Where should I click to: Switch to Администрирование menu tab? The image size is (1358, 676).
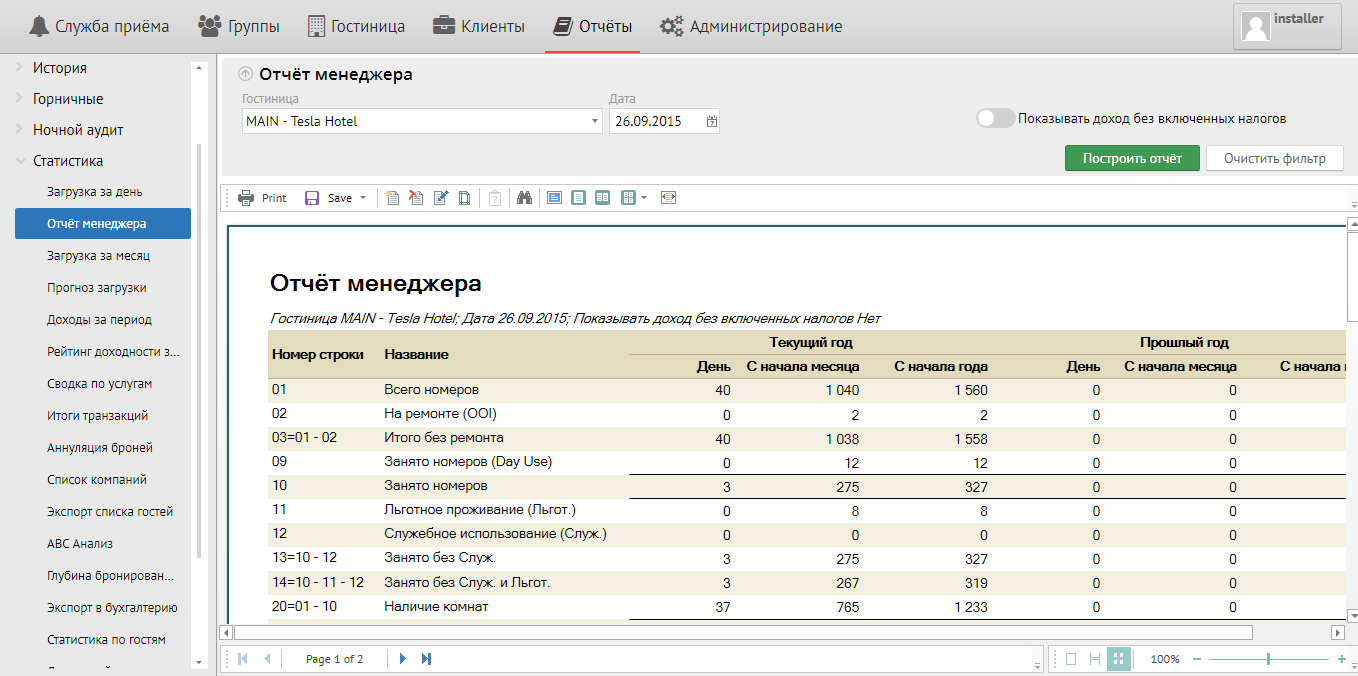(751, 26)
